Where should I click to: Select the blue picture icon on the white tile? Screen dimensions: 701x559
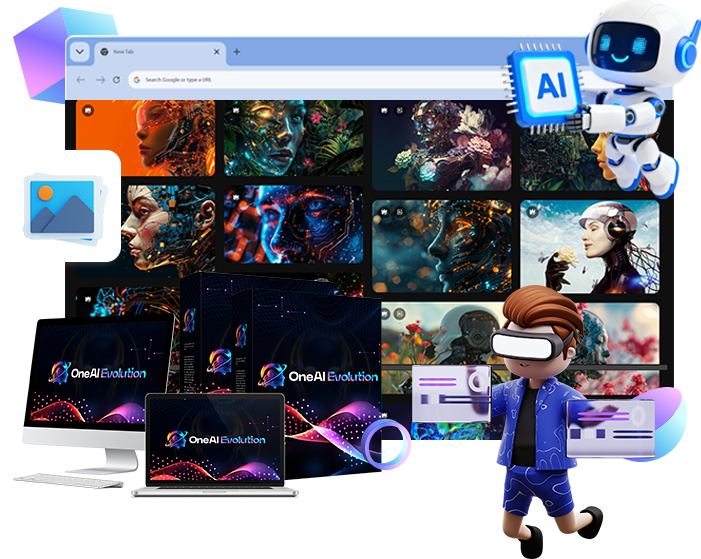(x=61, y=206)
